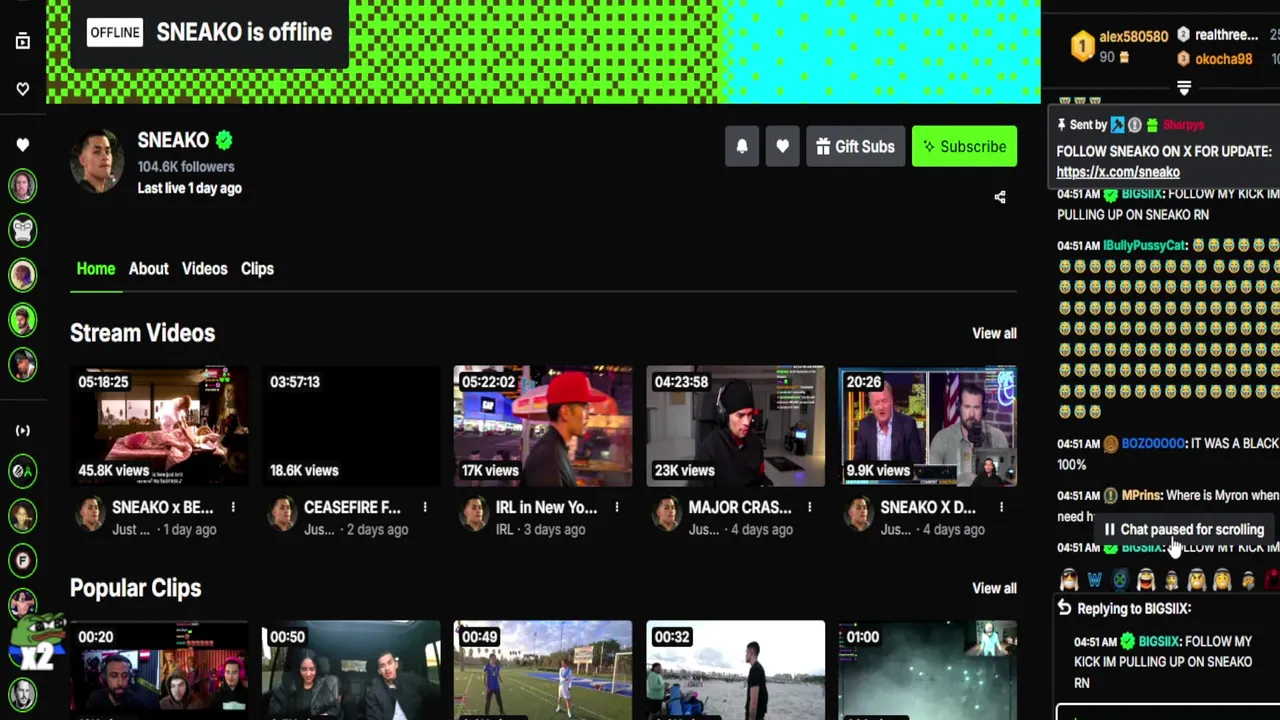The image size is (1280, 720).
Task: Click the verified badge beside BIGSIIX in reply preview
Action: coord(1128,641)
